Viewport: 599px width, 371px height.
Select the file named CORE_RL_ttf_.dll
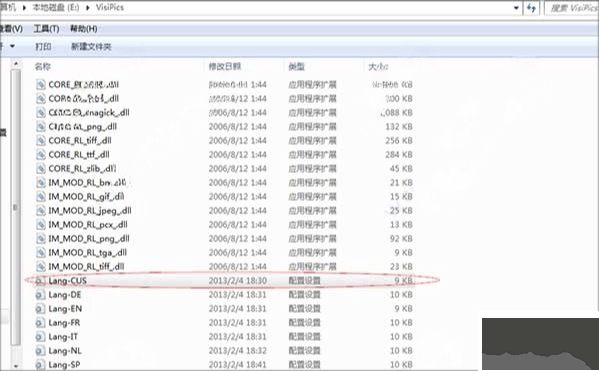click(79, 155)
